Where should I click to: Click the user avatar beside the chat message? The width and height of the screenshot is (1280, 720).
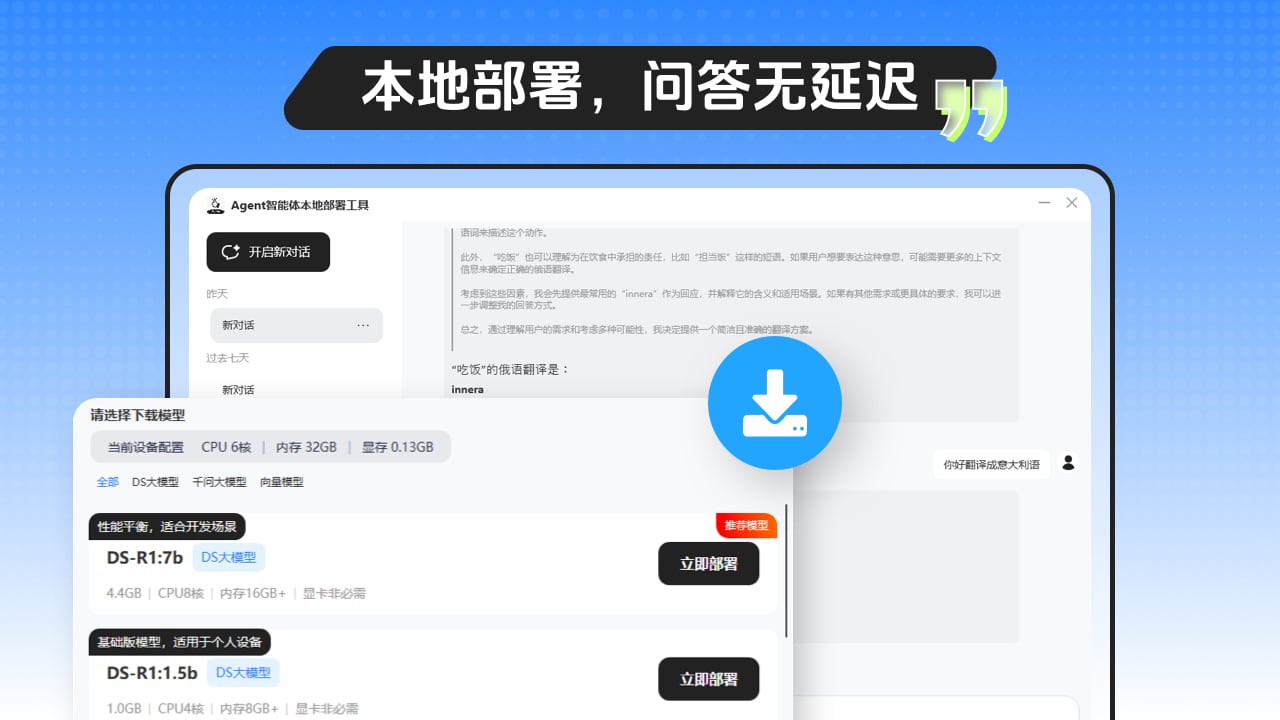(1068, 463)
